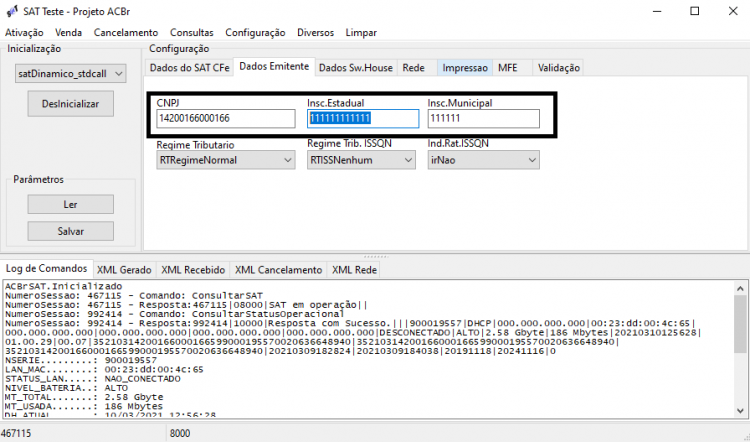Maximize the SAT Teste window
This screenshot has width=750, height=442.
tap(695, 11)
